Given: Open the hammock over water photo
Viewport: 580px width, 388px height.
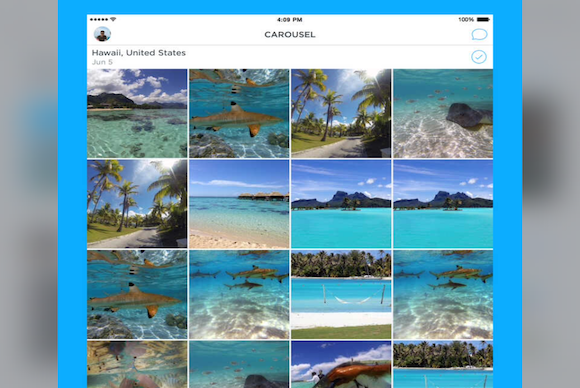Looking at the screenshot, I should [341, 294].
